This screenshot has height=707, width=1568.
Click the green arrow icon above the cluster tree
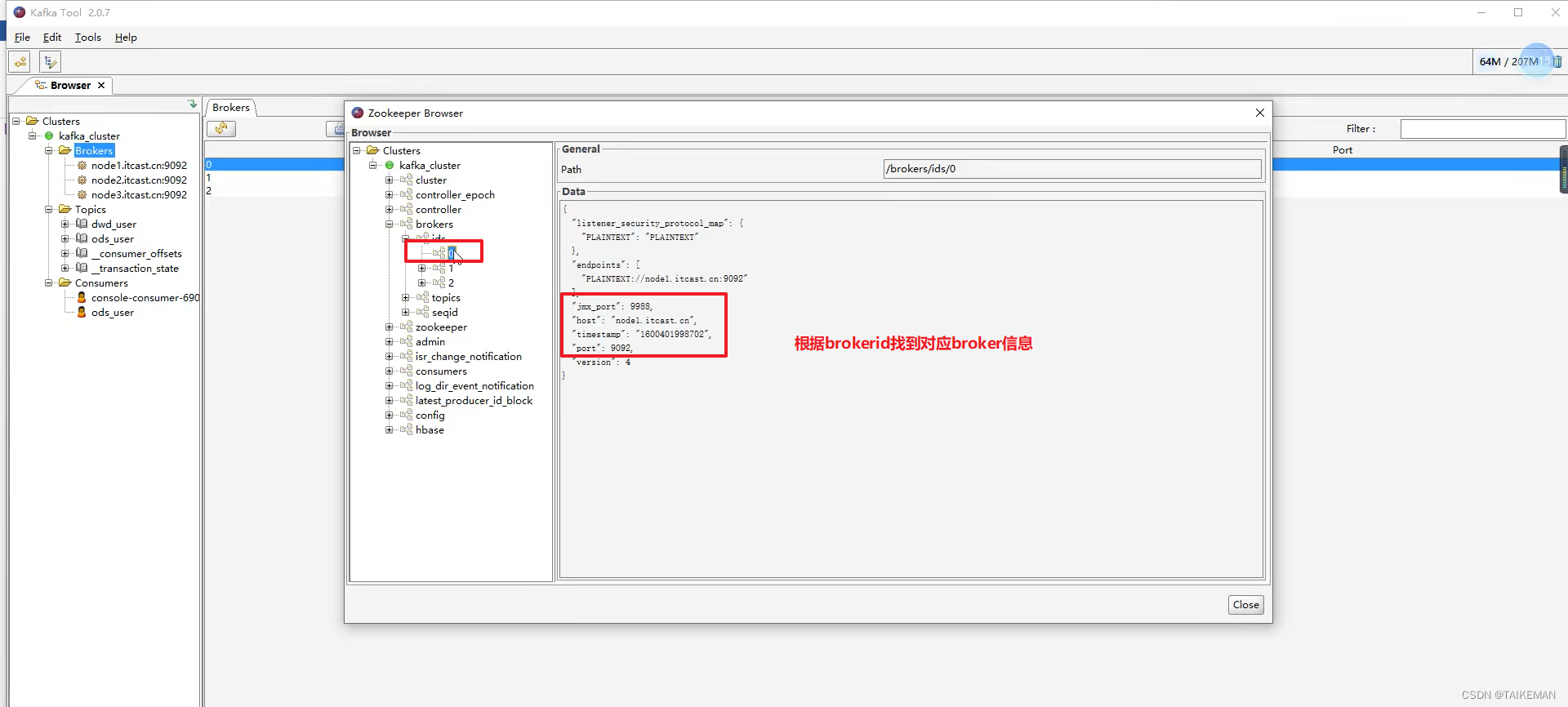tap(192, 104)
